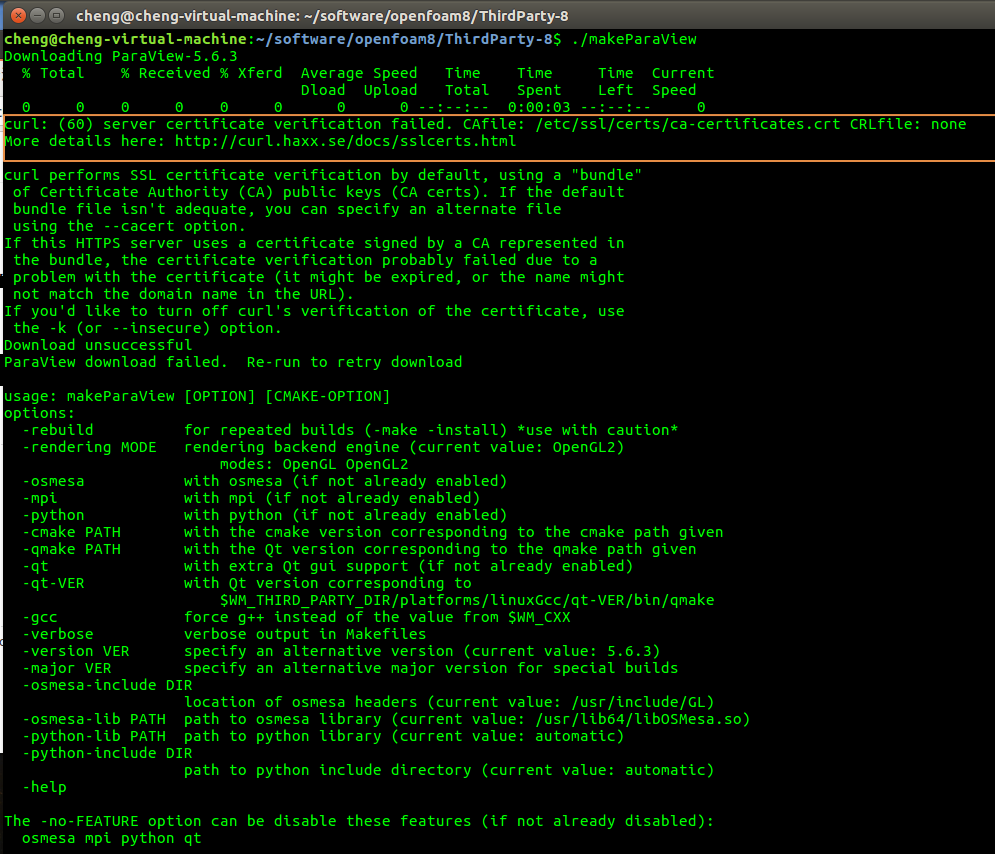Click the -python-lib PATH option
This screenshot has height=854, width=995.
pos(94,737)
